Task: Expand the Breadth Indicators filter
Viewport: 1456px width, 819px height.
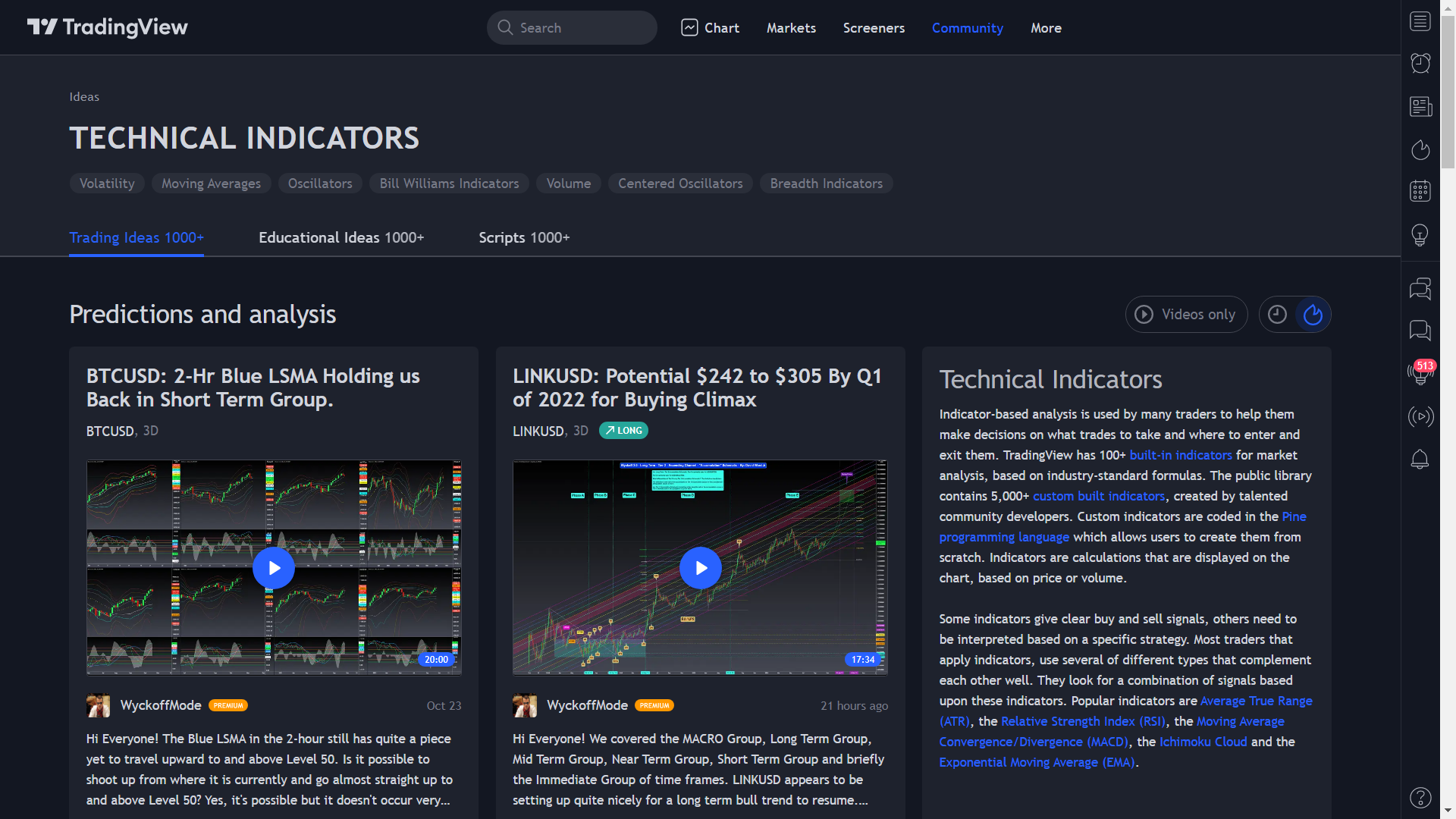Action: point(826,183)
